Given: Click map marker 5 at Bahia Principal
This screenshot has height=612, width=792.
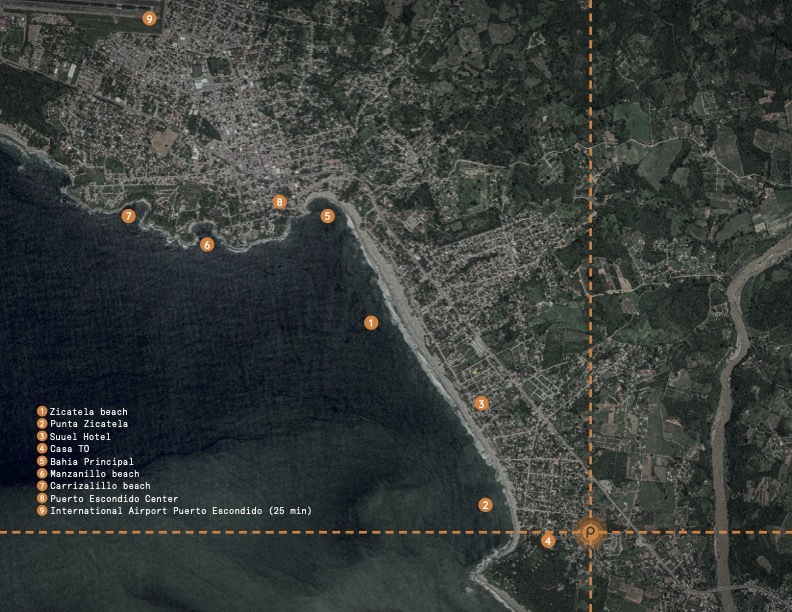Looking at the screenshot, I should pyautogui.click(x=327, y=216).
